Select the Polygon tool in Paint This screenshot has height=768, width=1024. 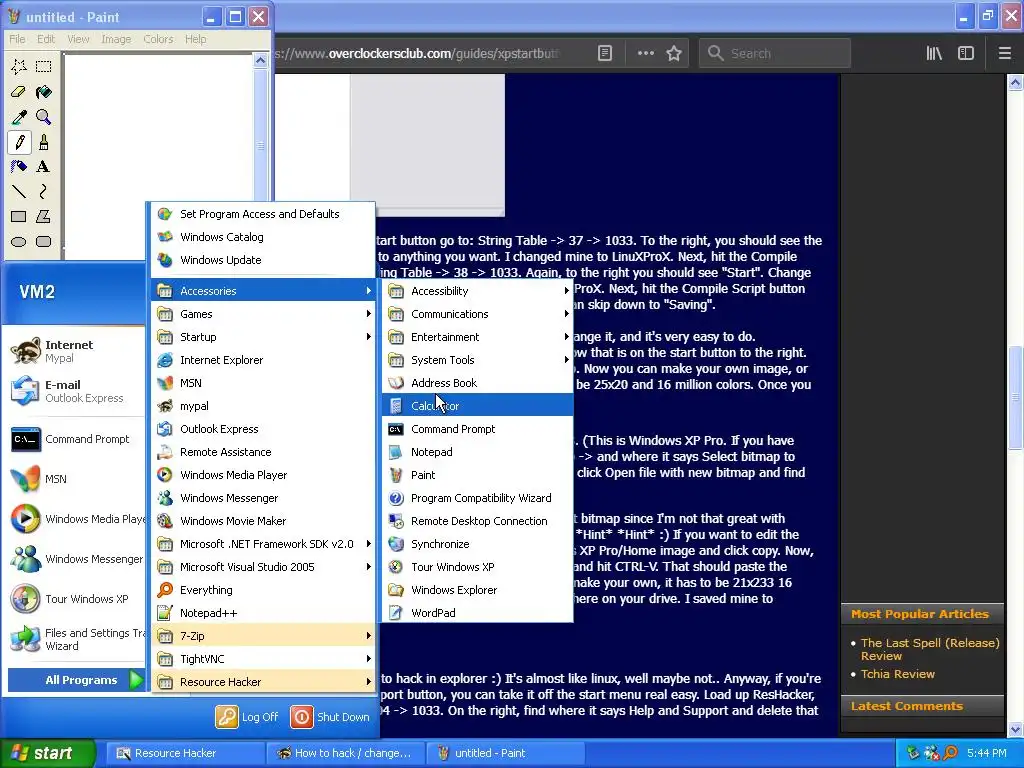[44, 217]
